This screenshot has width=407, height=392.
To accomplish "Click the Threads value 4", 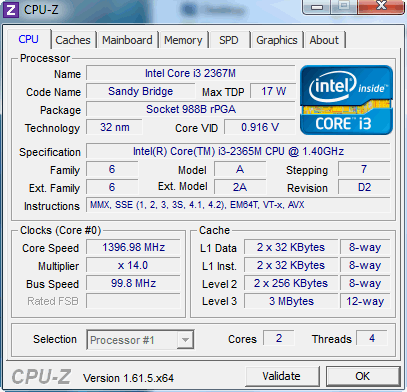I will point(372,338).
